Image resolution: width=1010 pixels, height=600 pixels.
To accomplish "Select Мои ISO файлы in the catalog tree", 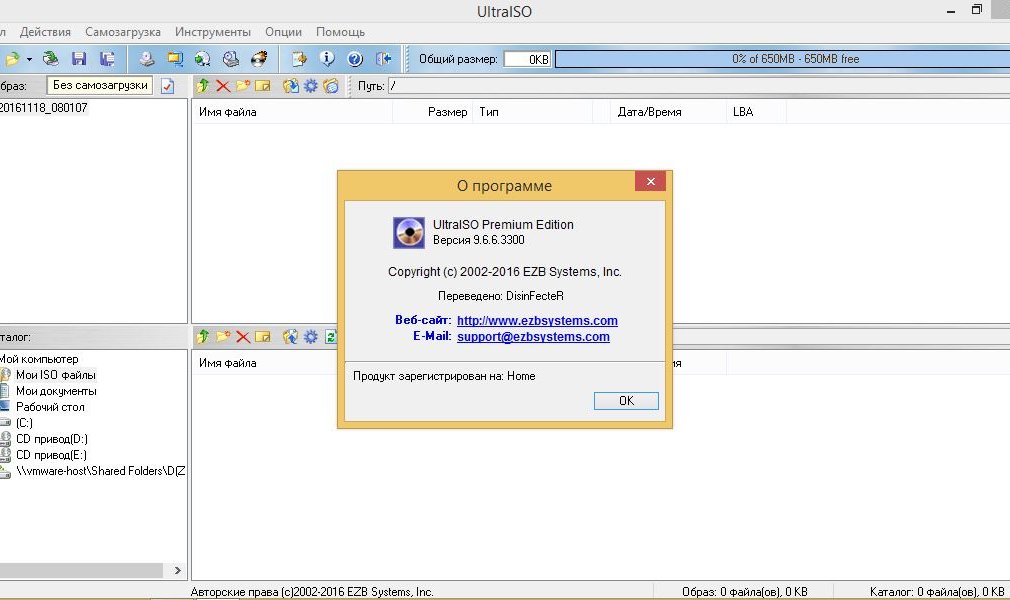I will [x=55, y=375].
